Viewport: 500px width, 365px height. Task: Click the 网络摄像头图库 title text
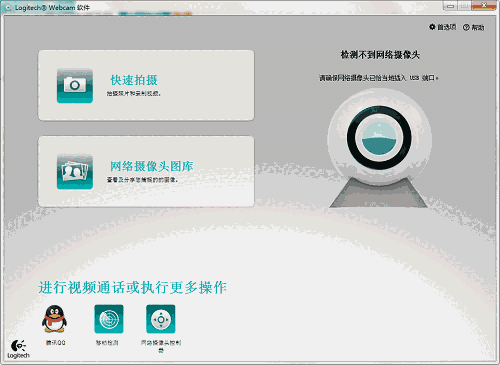(152, 166)
